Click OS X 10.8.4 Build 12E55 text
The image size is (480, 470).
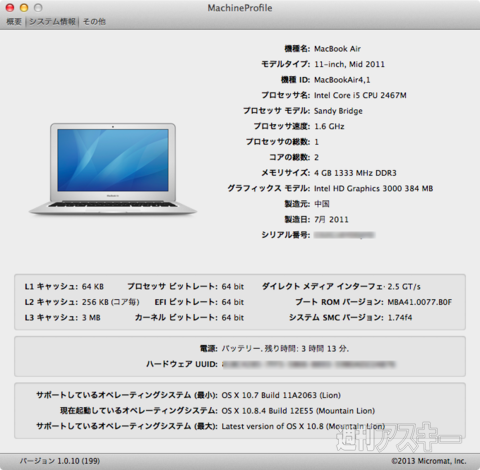(298, 411)
